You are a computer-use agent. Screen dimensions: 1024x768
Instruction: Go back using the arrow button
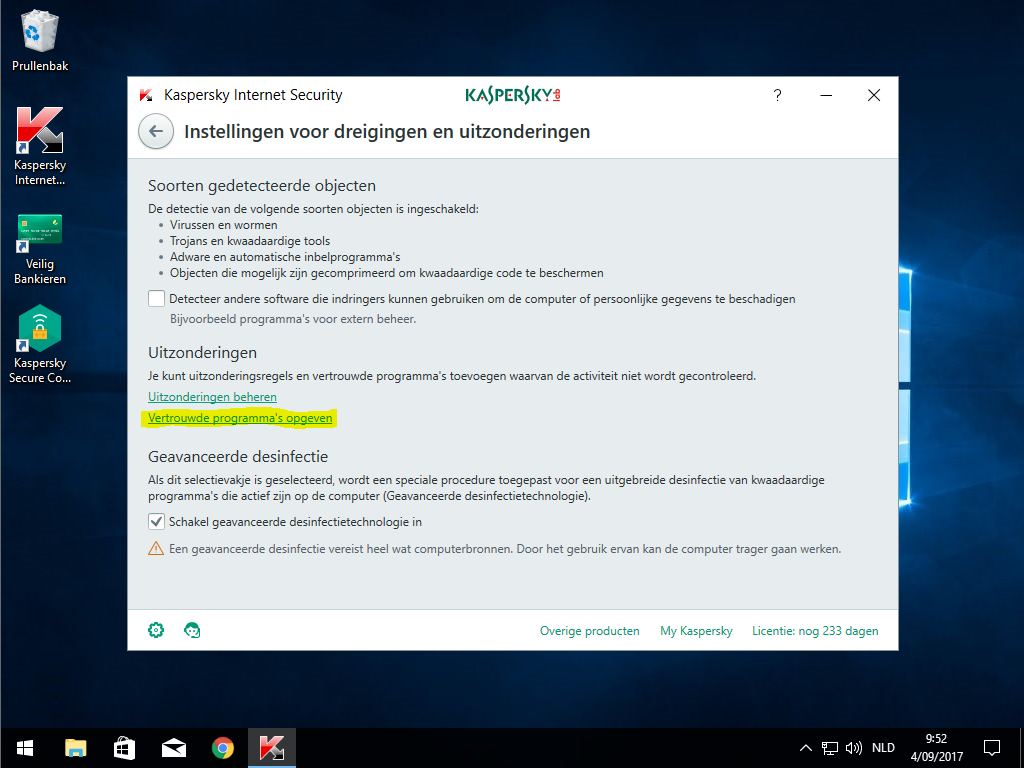coord(156,131)
